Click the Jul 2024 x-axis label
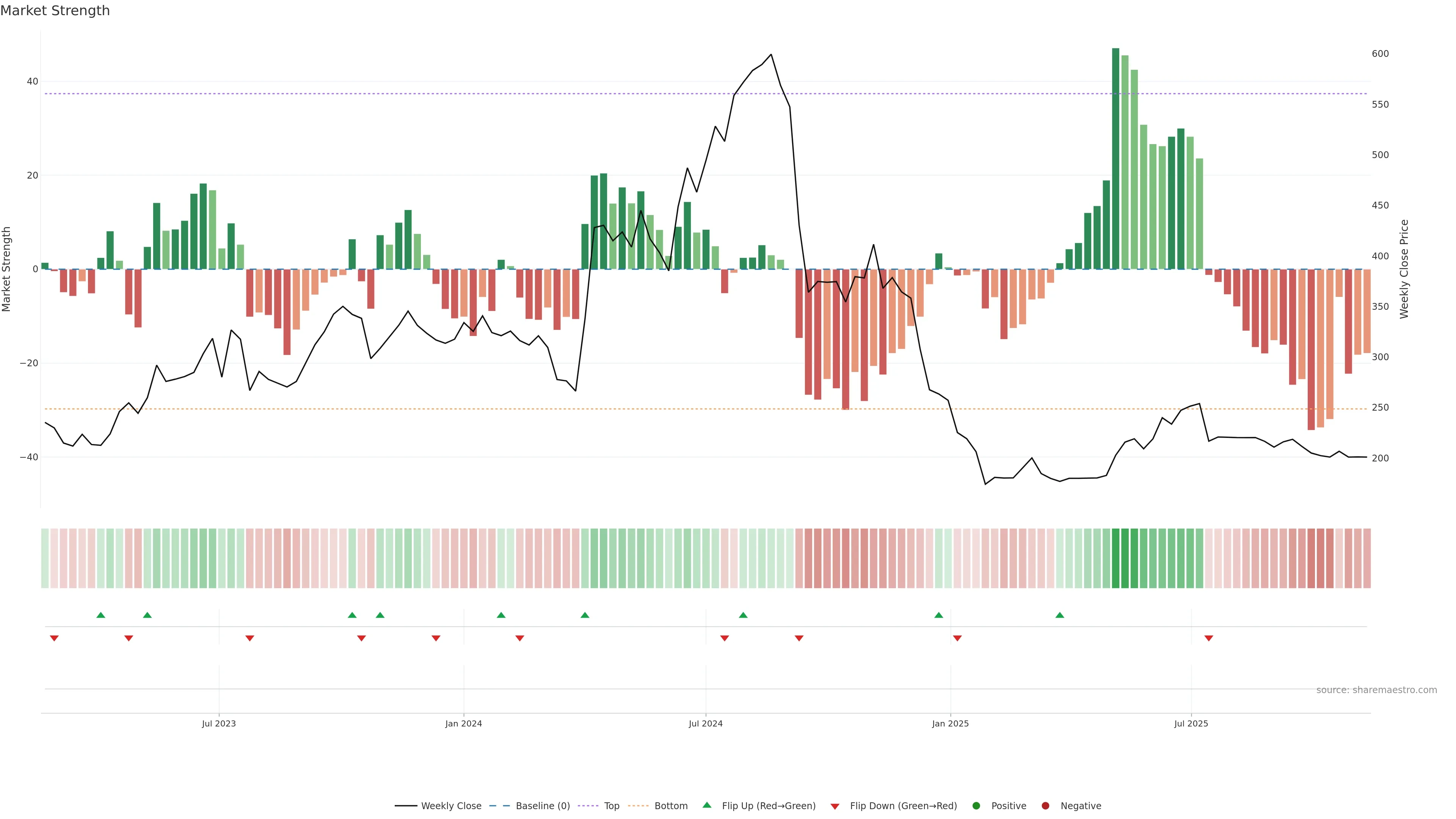The image size is (1456, 819). click(705, 723)
